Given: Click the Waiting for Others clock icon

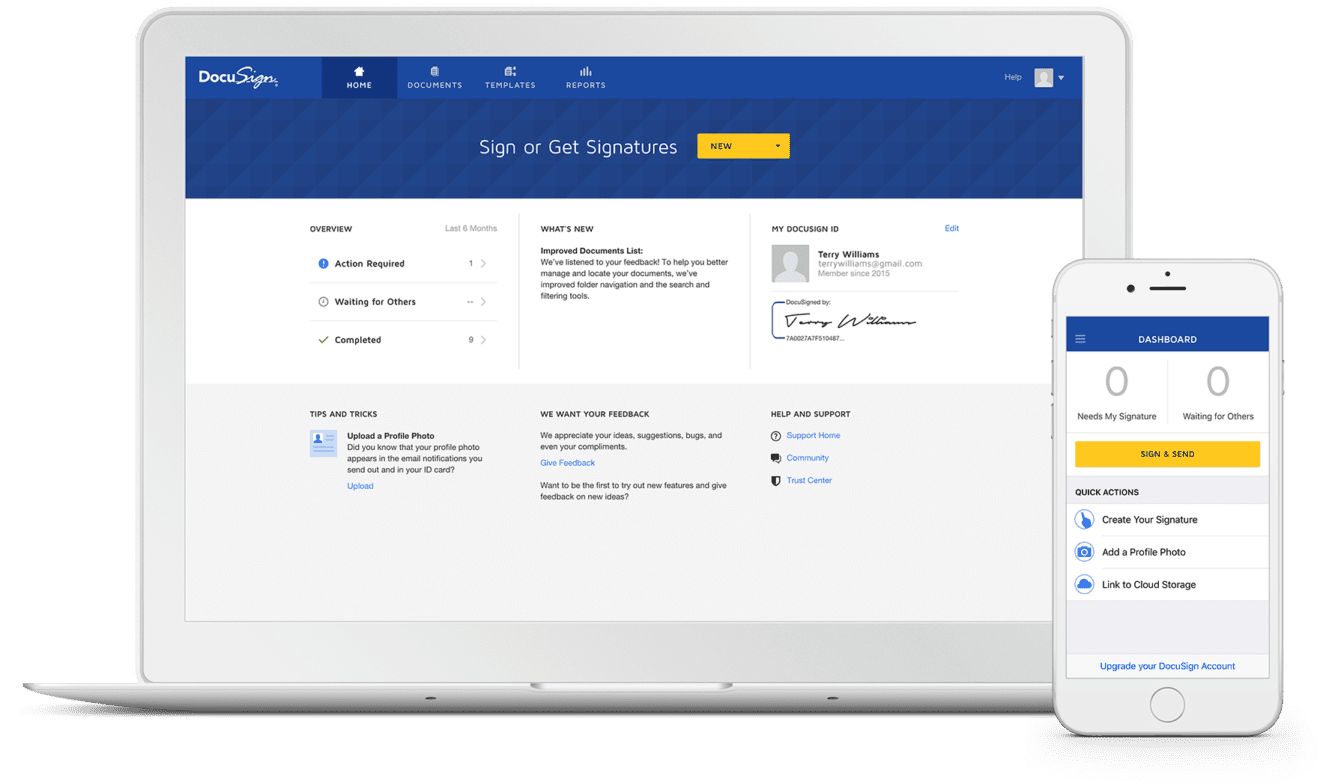Looking at the screenshot, I should pos(323,302).
